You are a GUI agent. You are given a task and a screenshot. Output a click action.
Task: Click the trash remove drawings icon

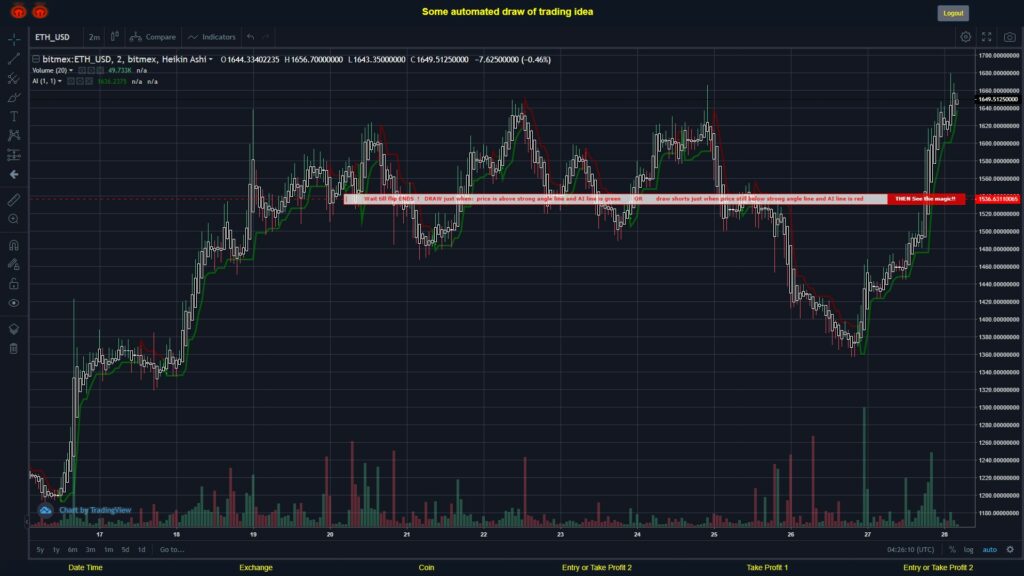click(x=14, y=349)
